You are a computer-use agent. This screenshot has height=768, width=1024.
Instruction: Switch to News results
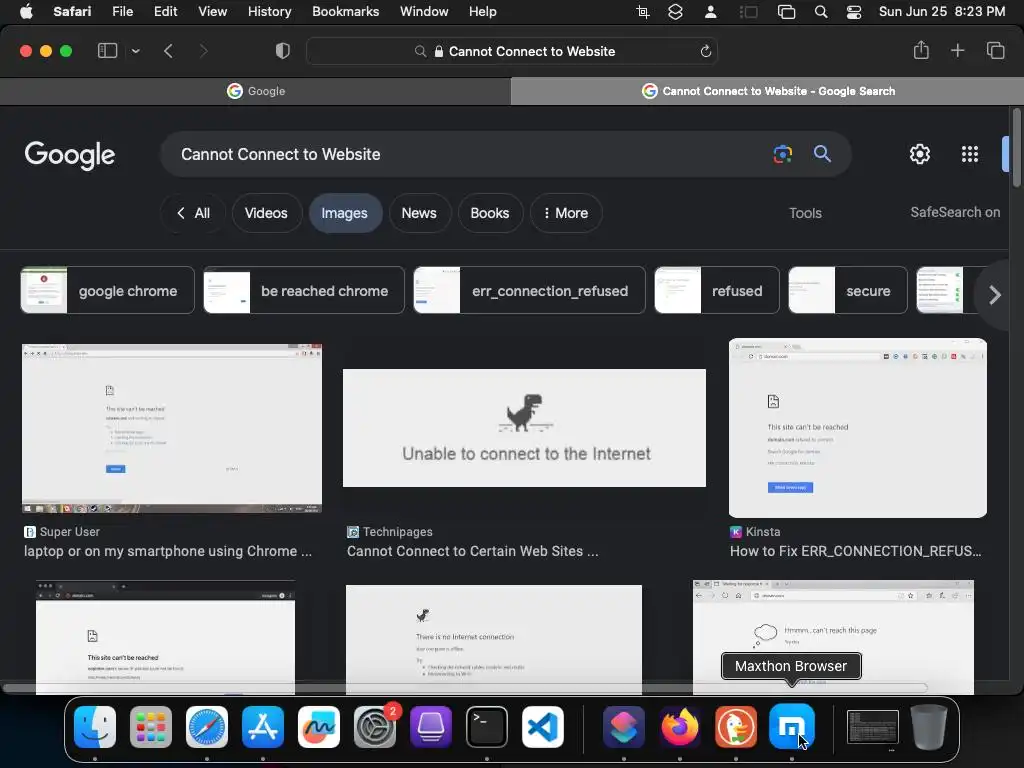[419, 213]
